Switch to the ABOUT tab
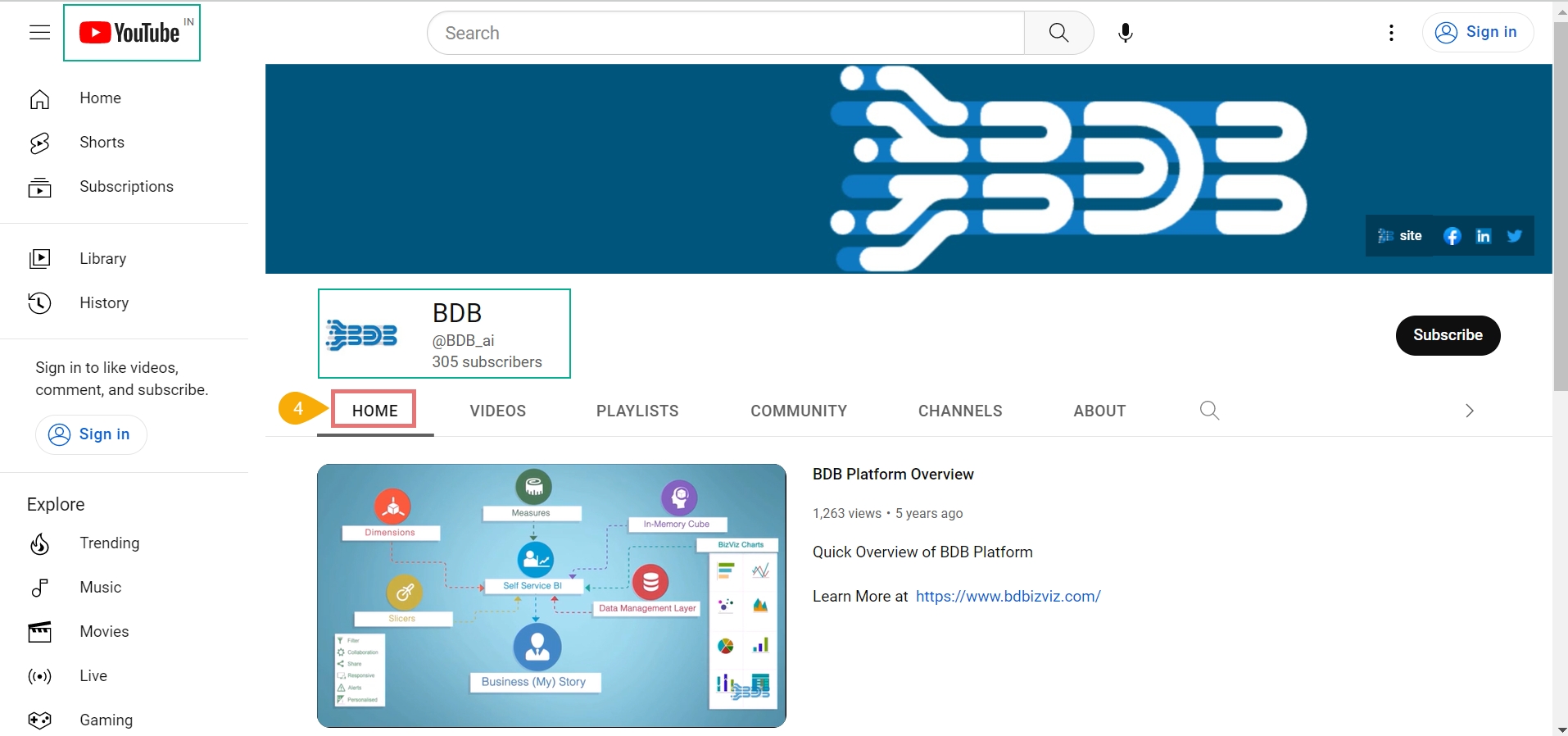The width and height of the screenshot is (1568, 736). point(1099,411)
